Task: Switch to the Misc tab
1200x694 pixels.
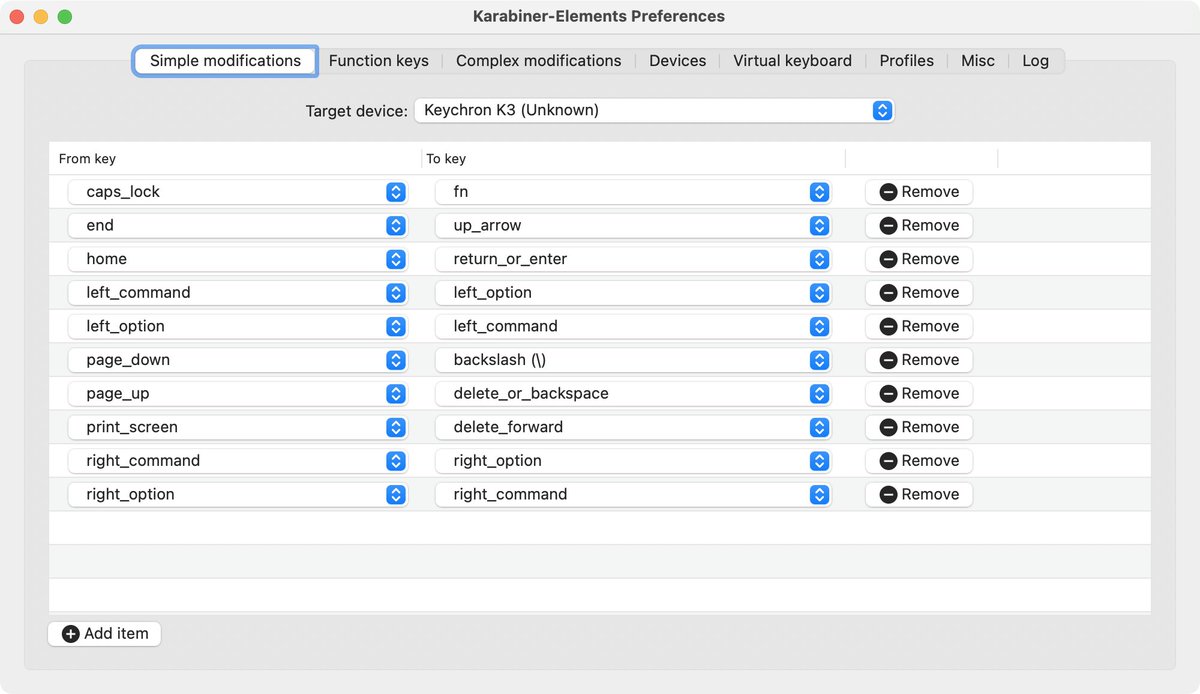Action: [977, 60]
